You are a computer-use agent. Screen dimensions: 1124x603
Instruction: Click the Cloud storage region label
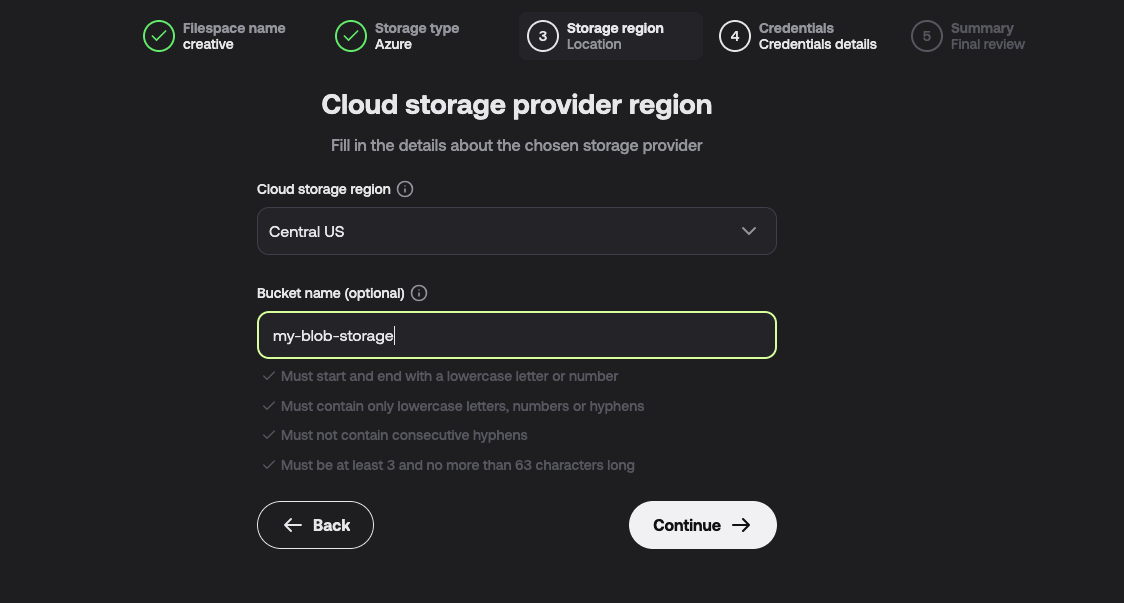click(x=324, y=189)
